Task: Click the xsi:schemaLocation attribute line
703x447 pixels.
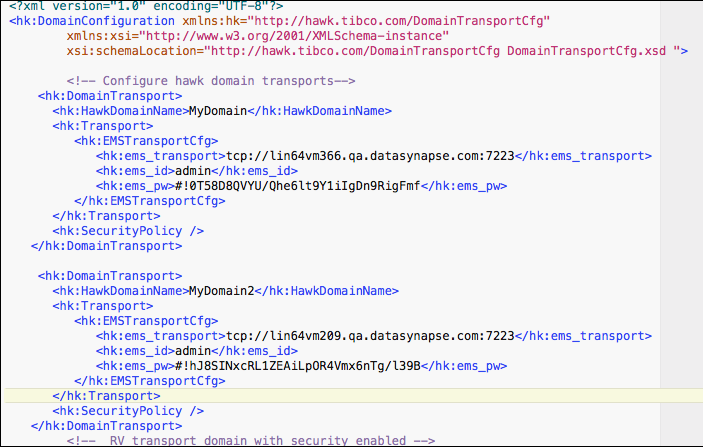Action: [x=377, y=51]
